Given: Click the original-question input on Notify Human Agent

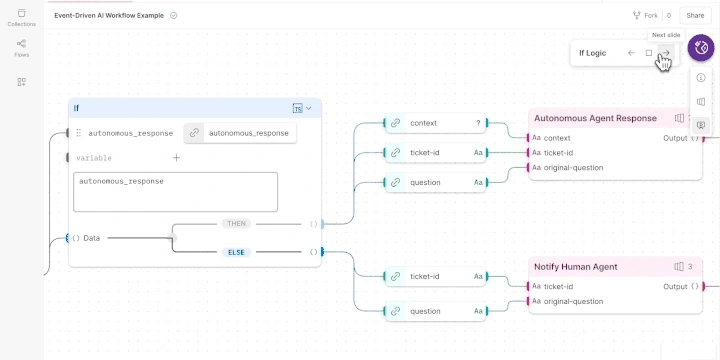Looking at the screenshot, I should click(574, 302).
